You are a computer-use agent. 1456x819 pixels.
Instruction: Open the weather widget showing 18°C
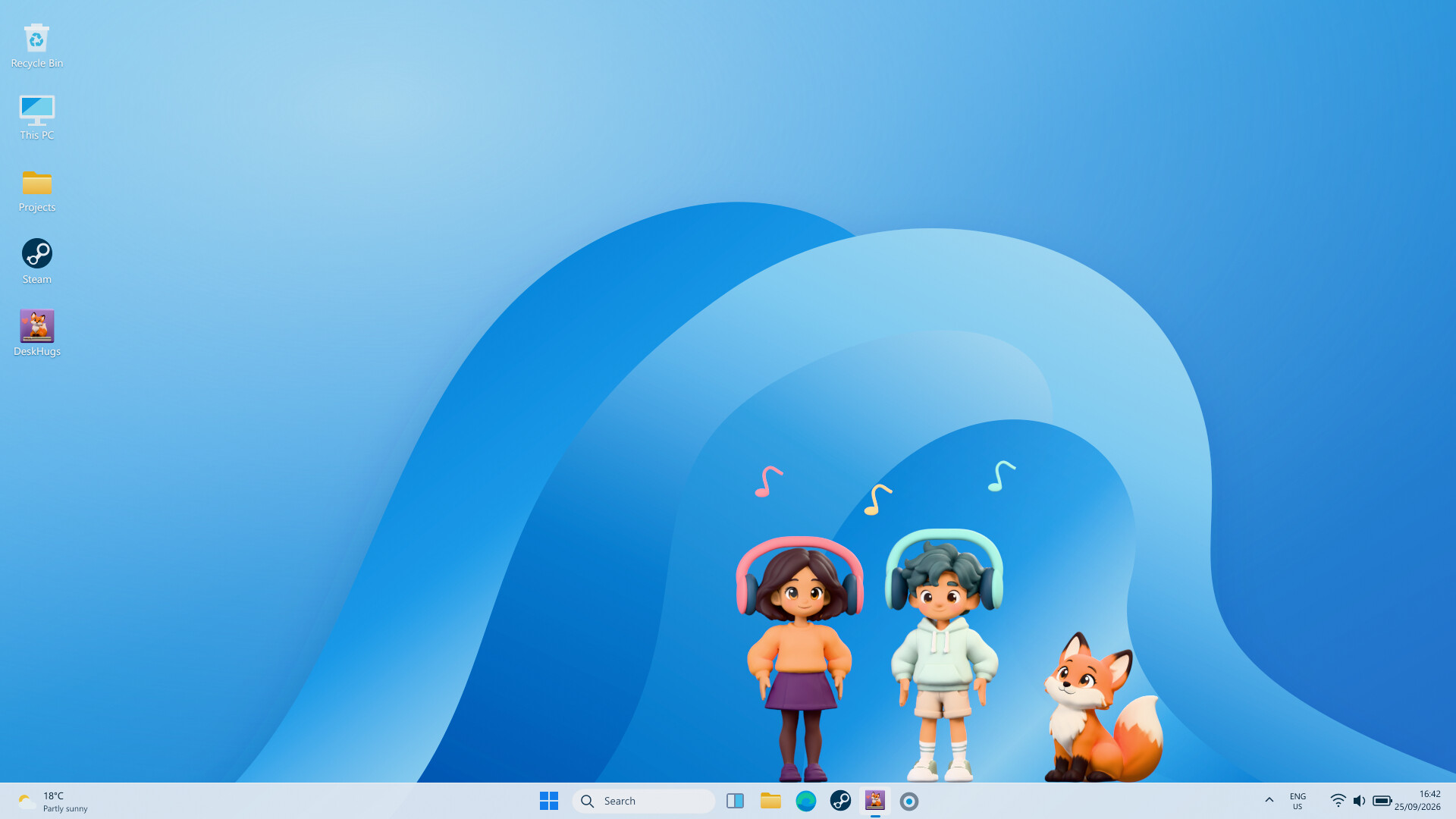(53, 801)
